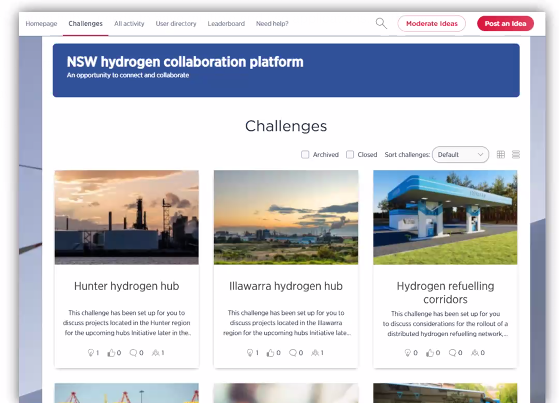The height and width of the screenshot is (403, 559).
Task: Open the All activity tab
Action: click(x=129, y=24)
